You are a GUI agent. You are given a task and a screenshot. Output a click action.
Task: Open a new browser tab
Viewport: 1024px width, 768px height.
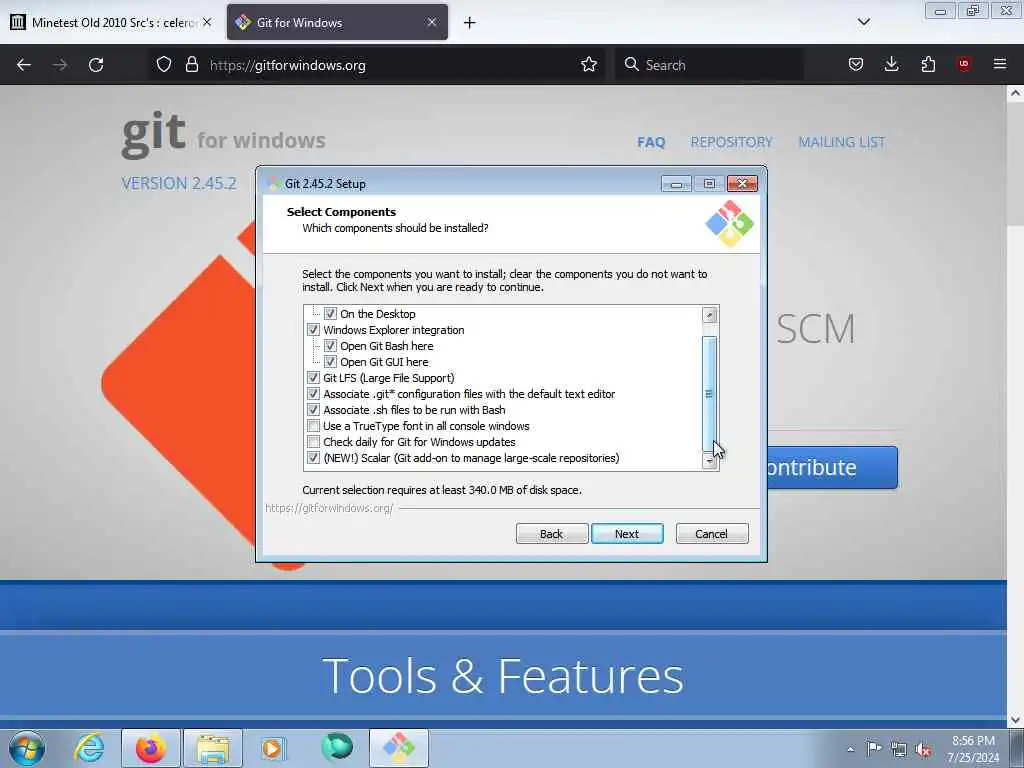click(x=470, y=23)
